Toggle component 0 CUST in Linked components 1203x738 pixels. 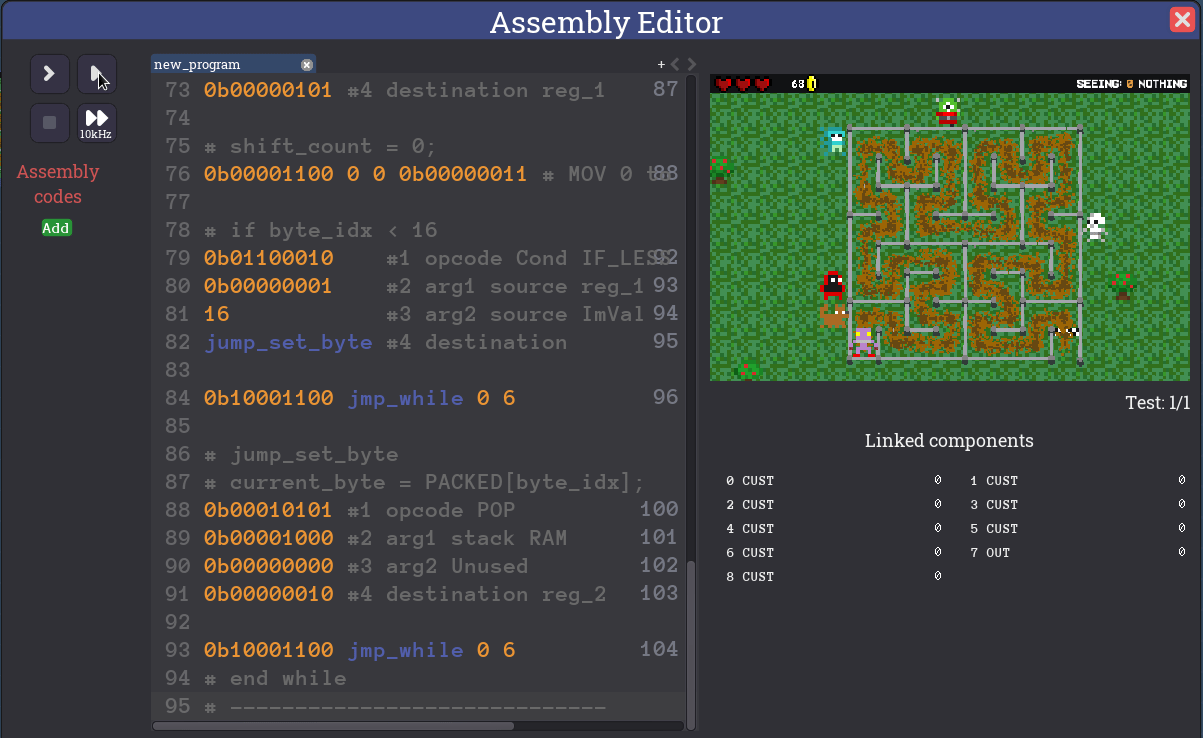click(749, 481)
